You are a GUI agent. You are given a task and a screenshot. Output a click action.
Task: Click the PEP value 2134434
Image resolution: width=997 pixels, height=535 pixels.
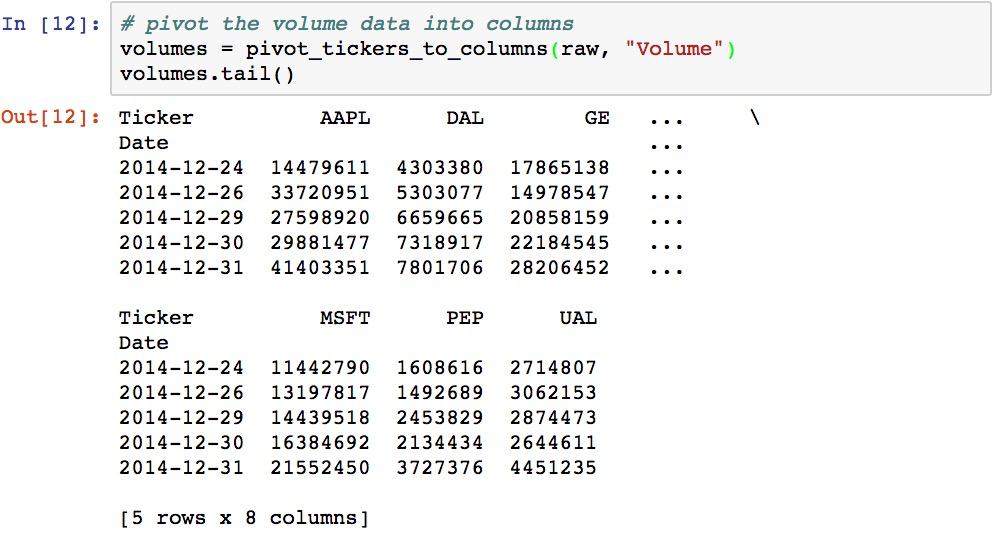tap(440, 442)
